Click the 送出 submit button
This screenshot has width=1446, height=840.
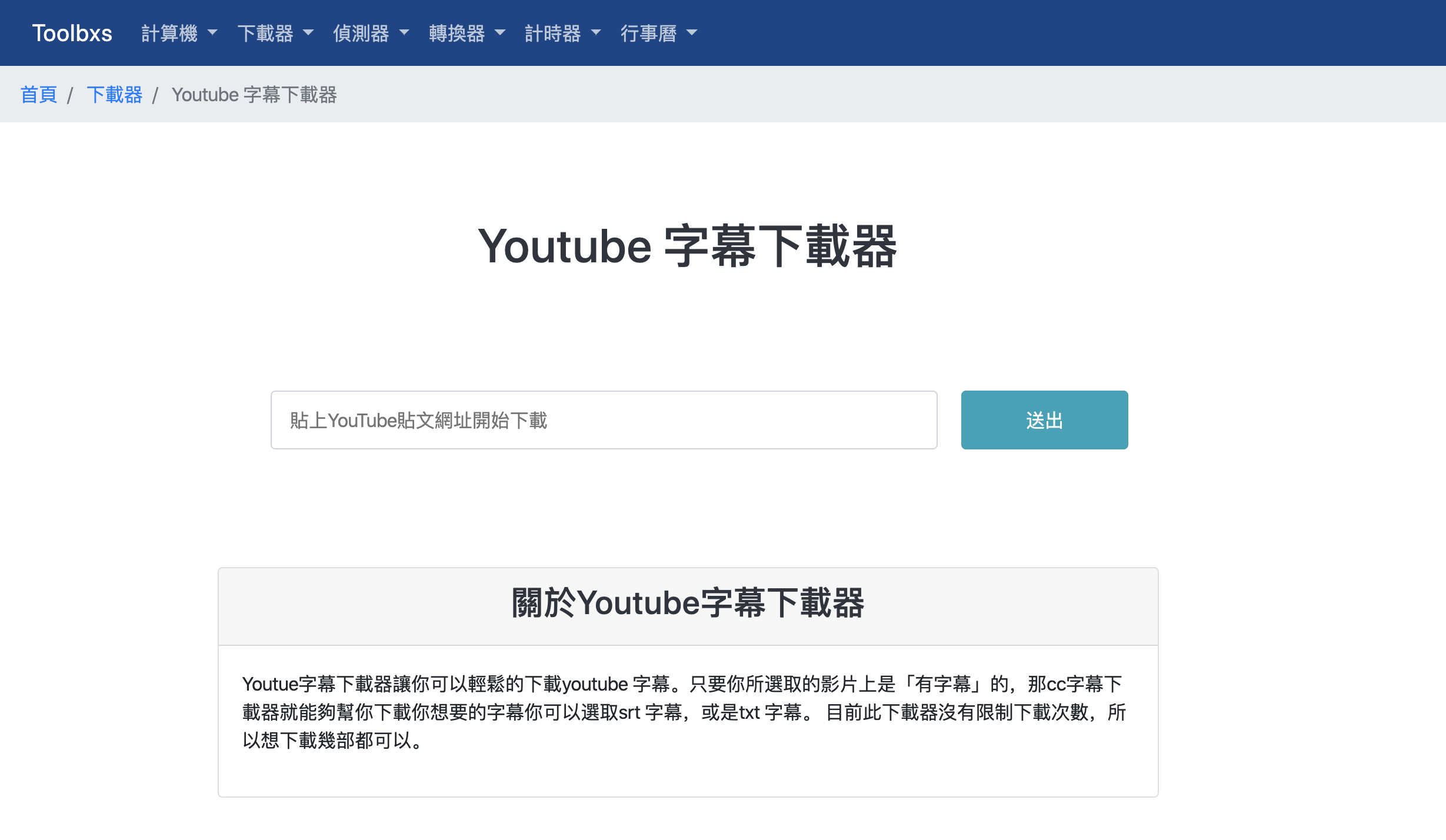(x=1044, y=420)
